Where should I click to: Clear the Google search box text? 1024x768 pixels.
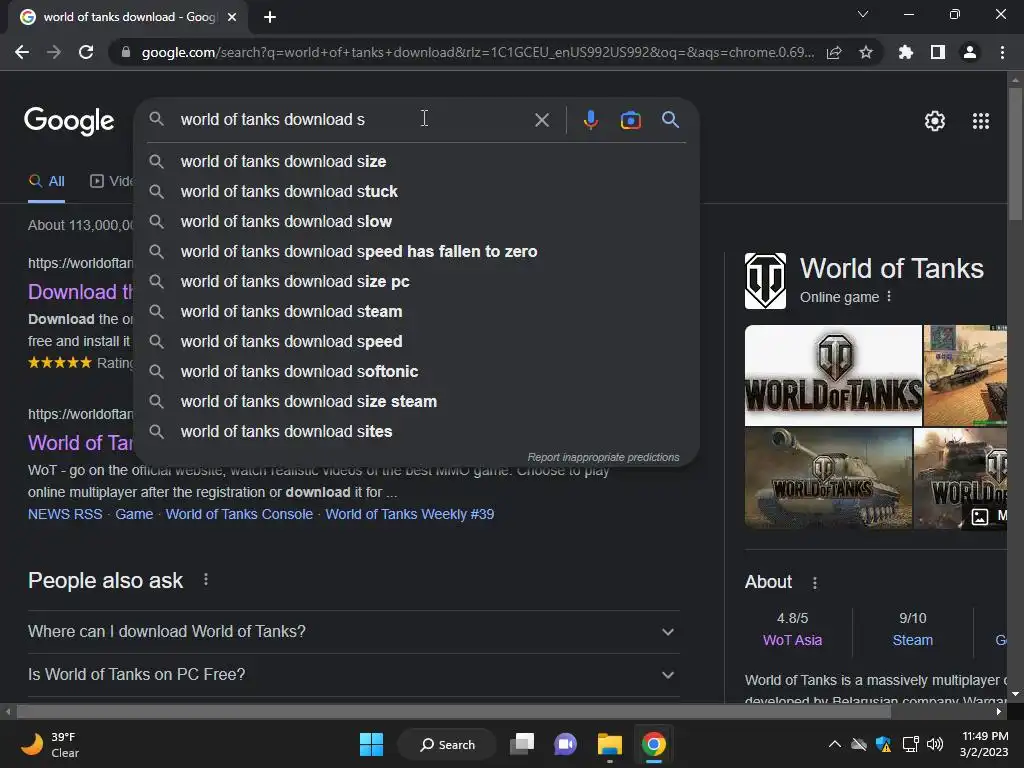tap(541, 120)
